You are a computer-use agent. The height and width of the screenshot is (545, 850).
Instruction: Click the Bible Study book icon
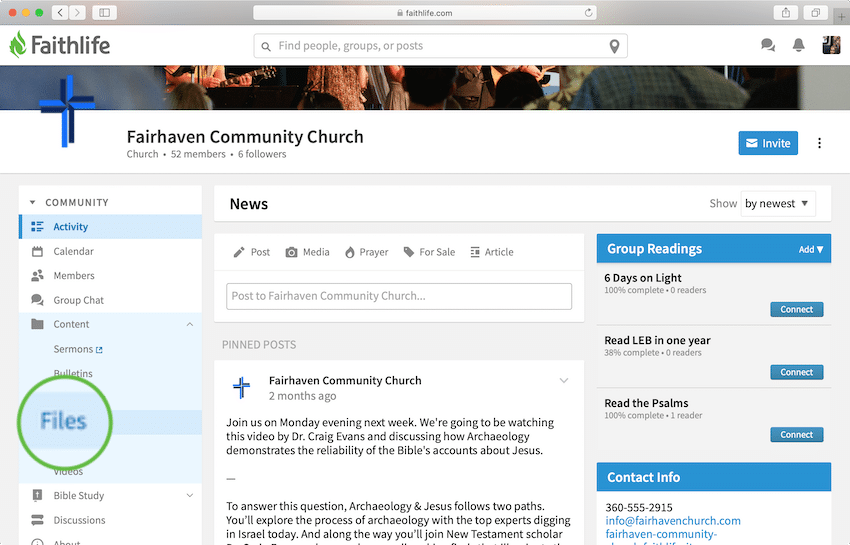[37, 495]
